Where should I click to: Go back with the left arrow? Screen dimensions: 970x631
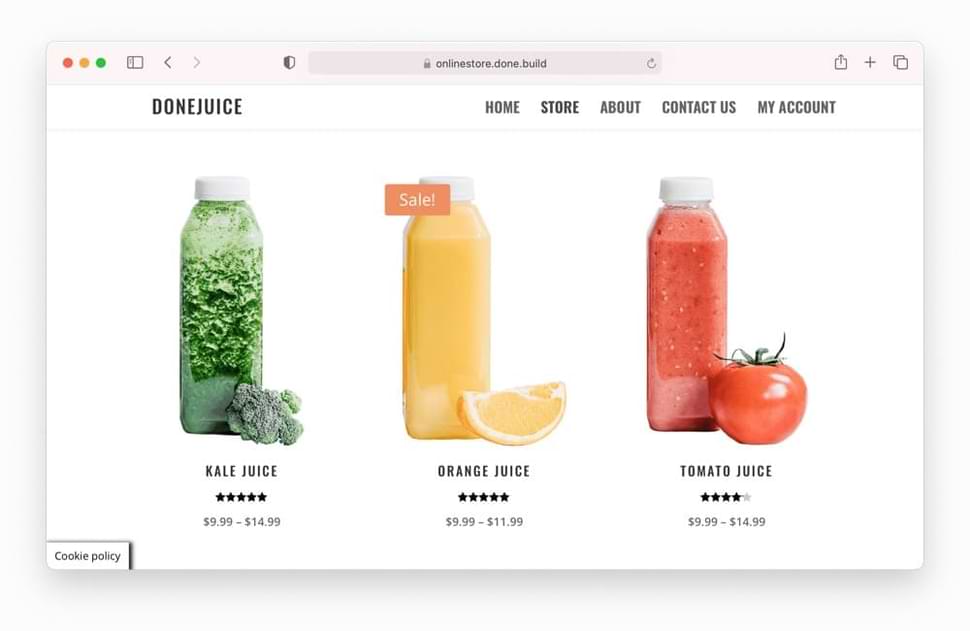pos(168,62)
